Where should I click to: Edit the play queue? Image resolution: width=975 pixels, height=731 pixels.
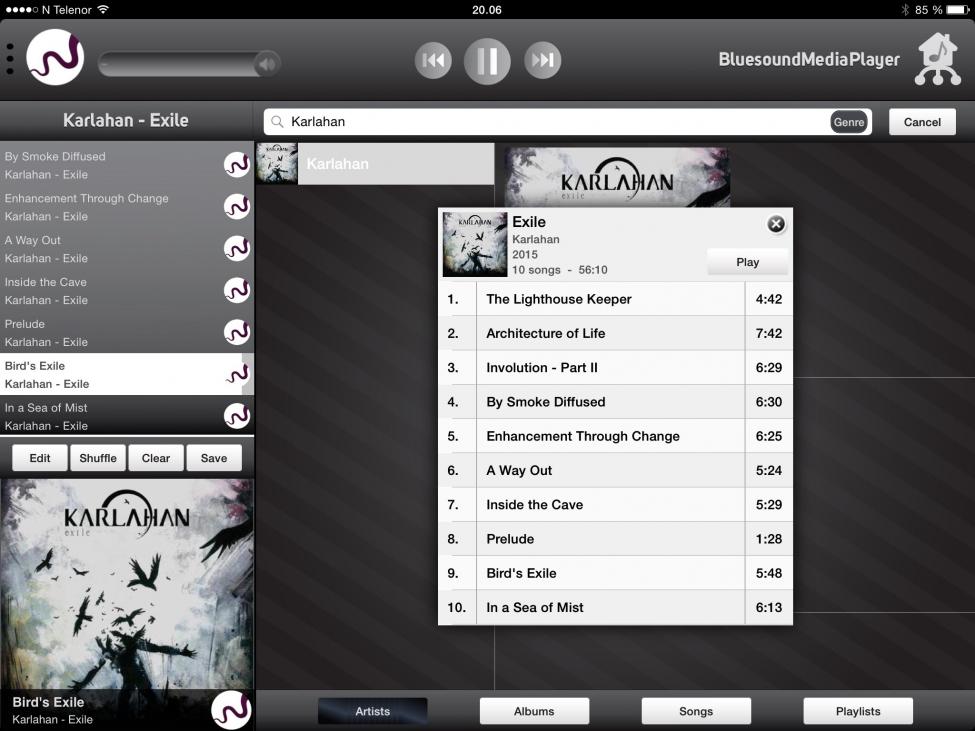pos(40,458)
